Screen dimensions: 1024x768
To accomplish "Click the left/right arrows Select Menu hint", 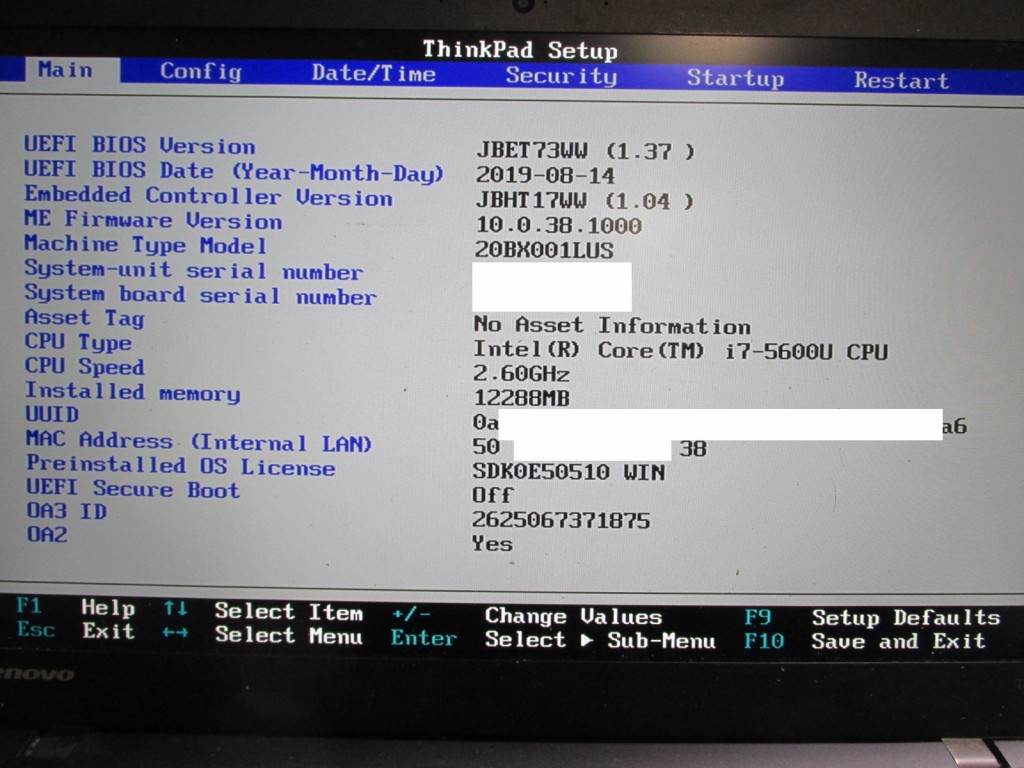I will (x=263, y=634).
